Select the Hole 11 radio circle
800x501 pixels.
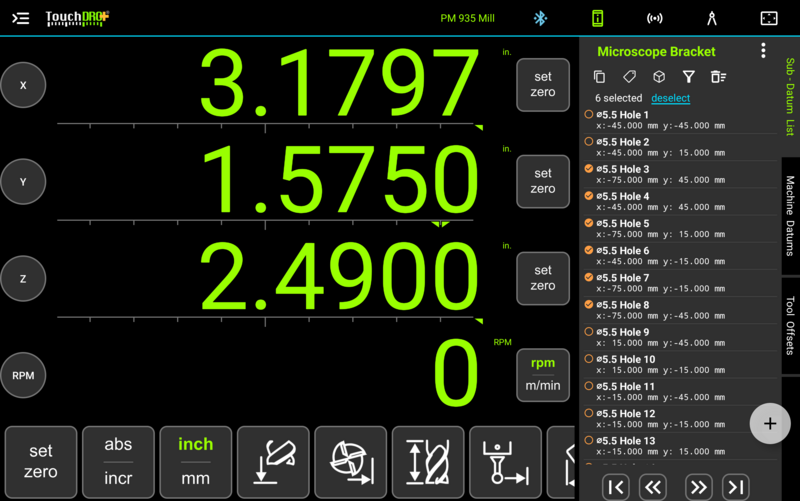tap(588, 386)
